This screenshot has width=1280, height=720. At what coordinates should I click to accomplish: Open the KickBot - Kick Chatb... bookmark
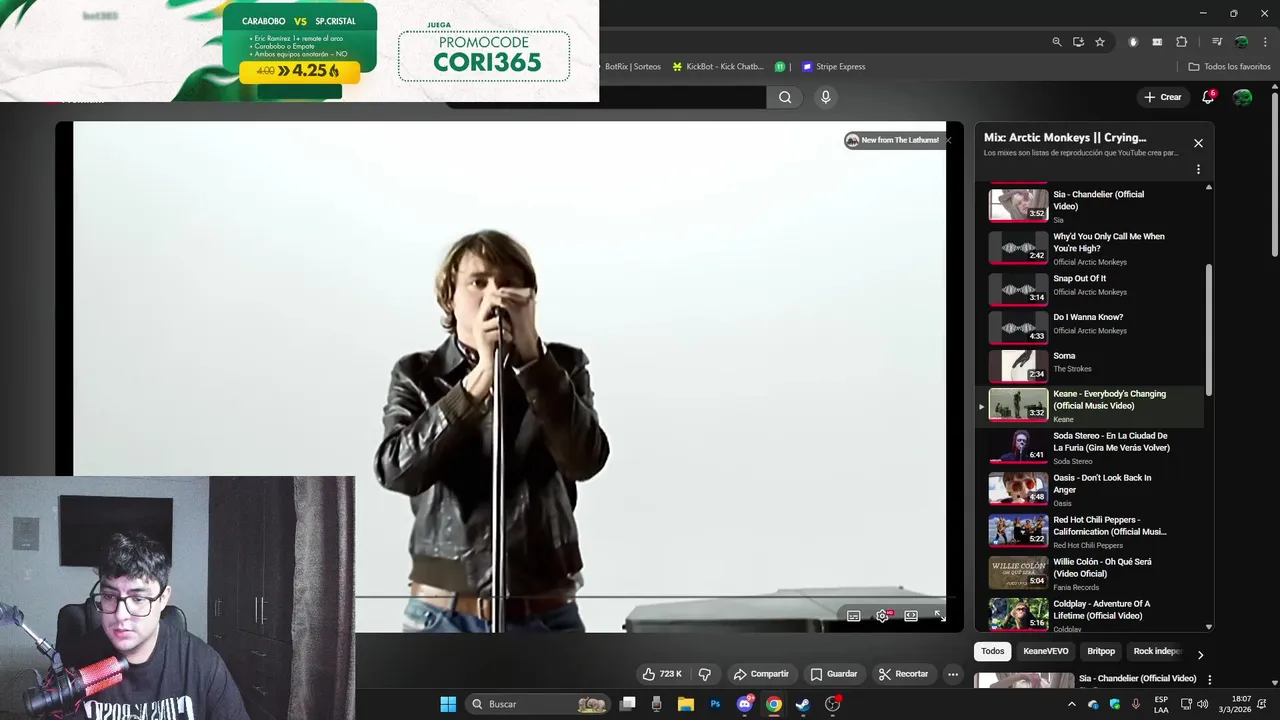click(718, 67)
